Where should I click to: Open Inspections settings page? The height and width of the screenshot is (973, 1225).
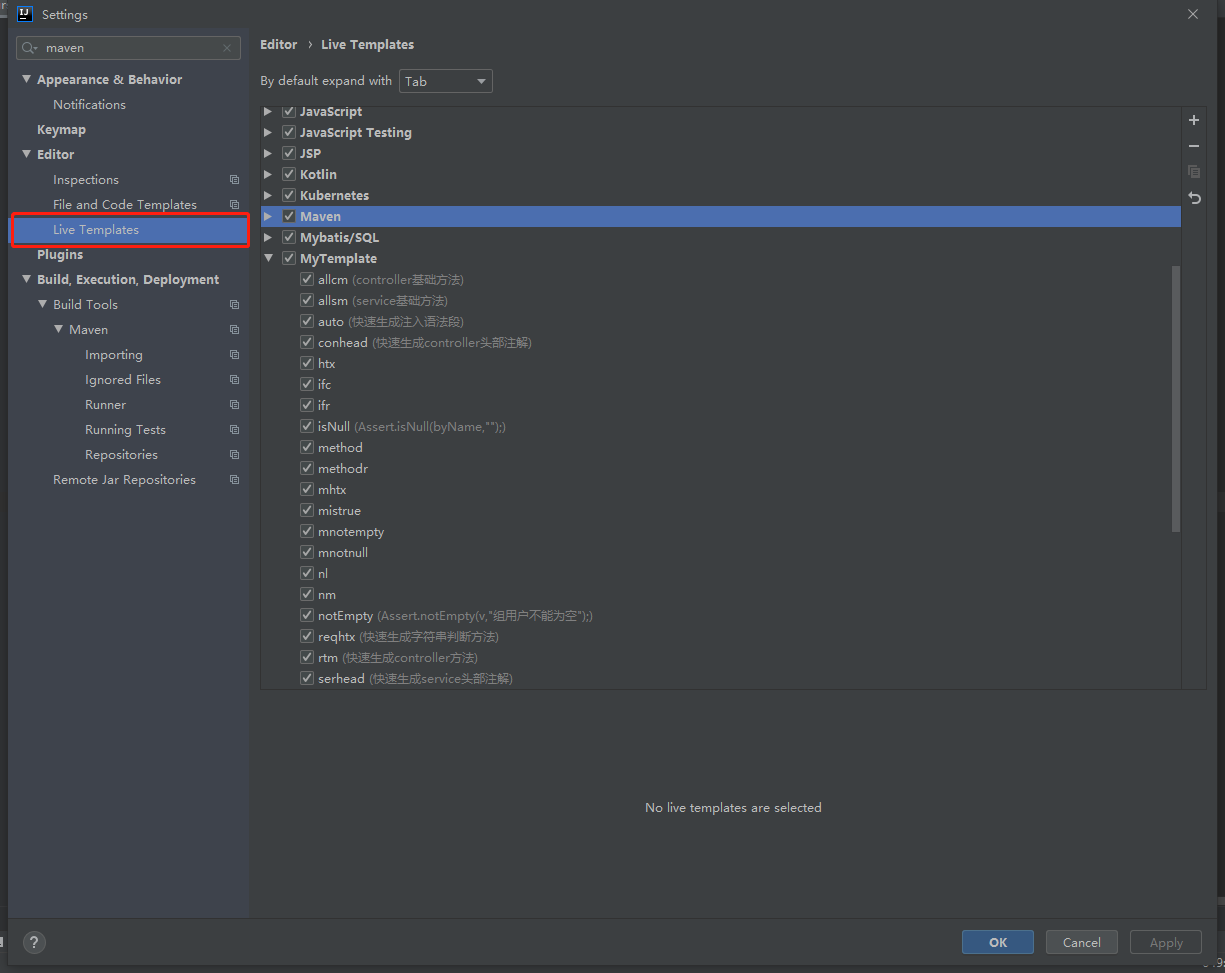pos(86,180)
